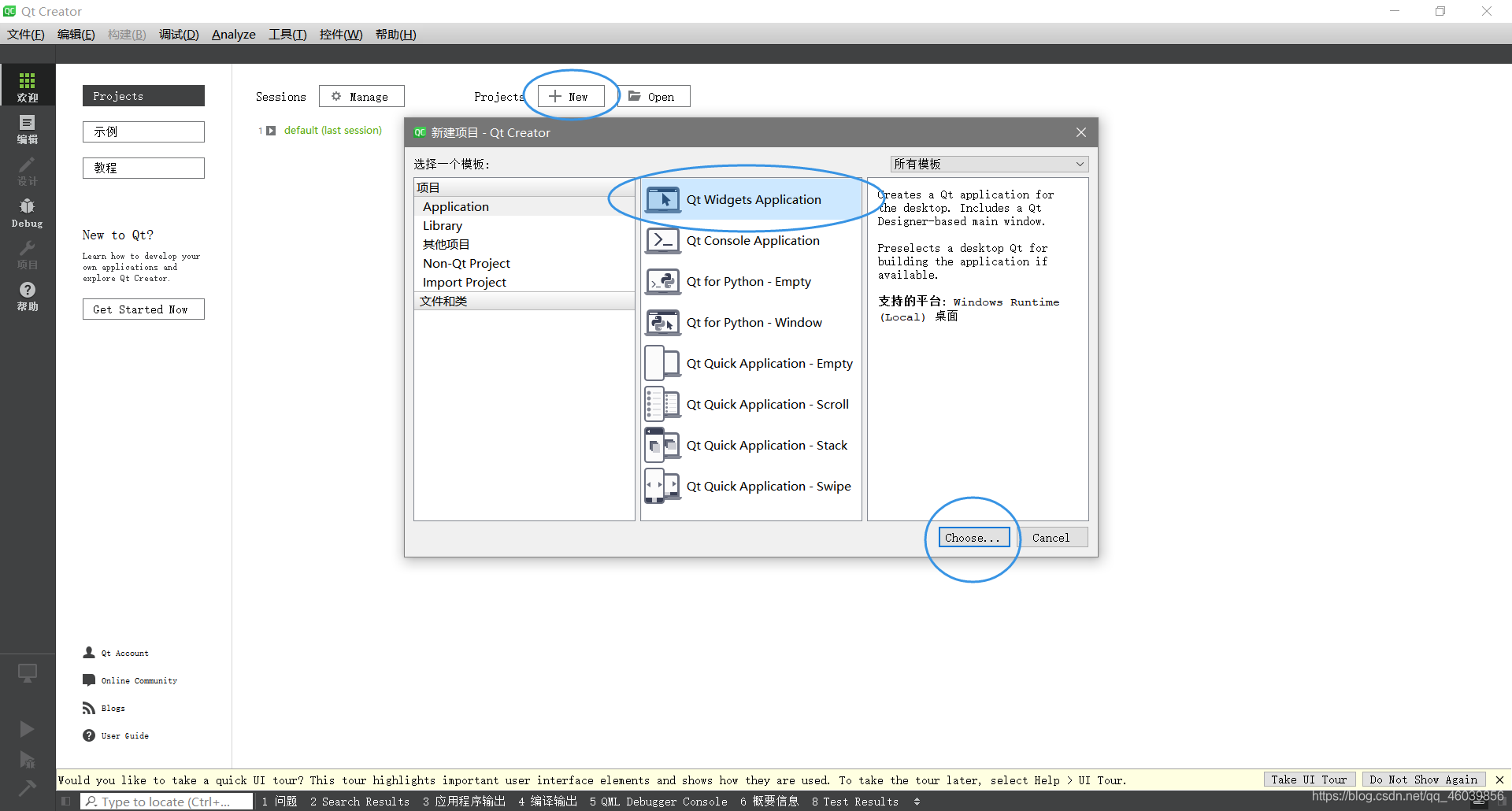Click the Open project button
Image resolution: width=1512 pixels, height=811 pixels.
[654, 96]
